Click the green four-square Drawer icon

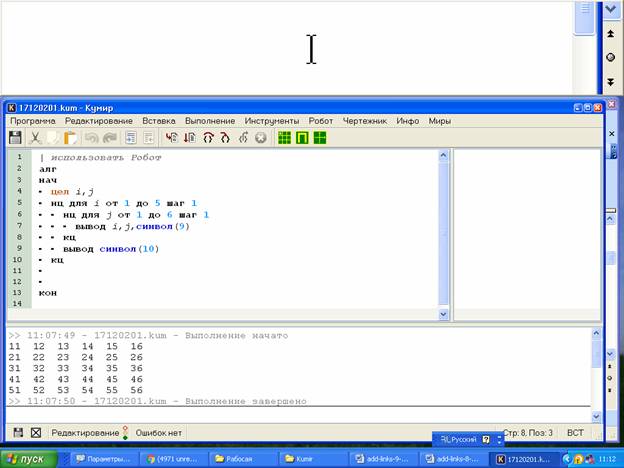[x=320, y=138]
